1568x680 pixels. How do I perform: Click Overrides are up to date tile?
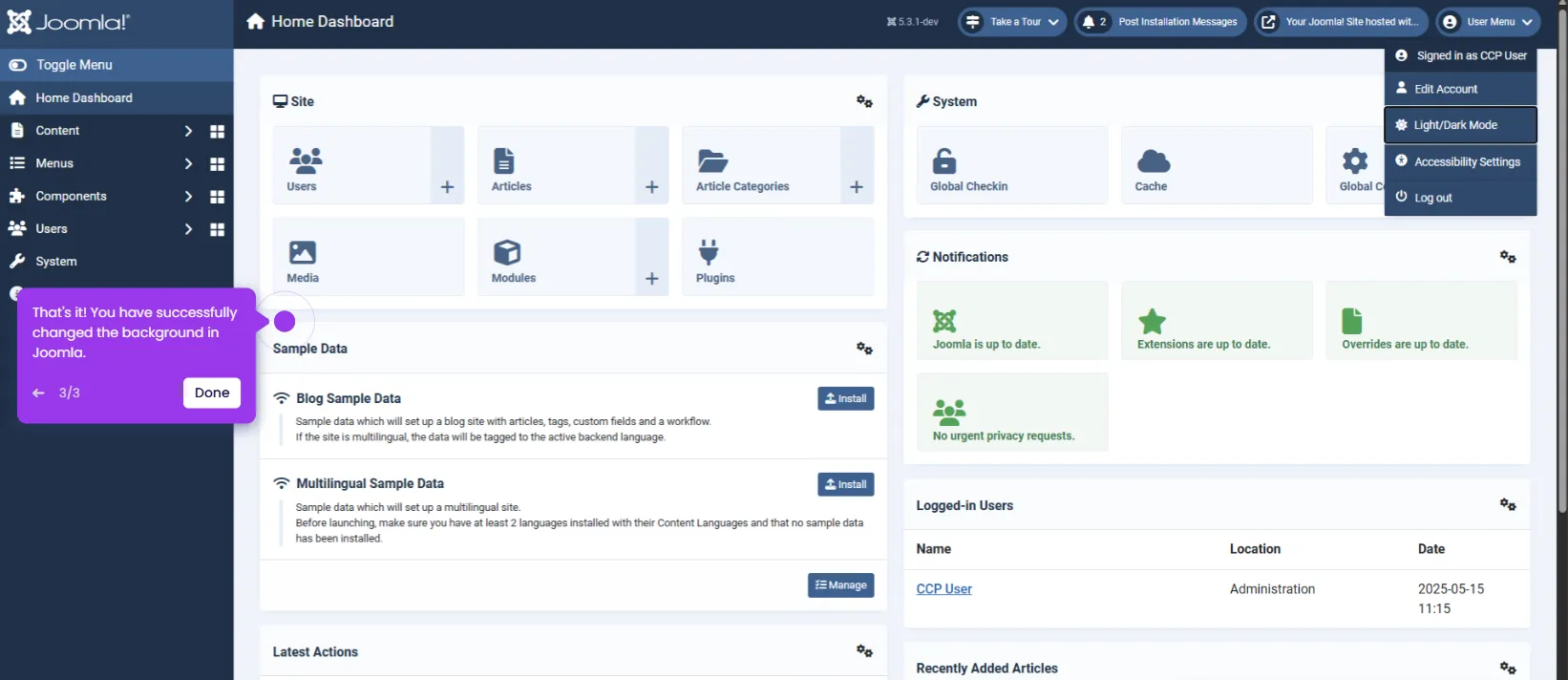[x=1421, y=321]
